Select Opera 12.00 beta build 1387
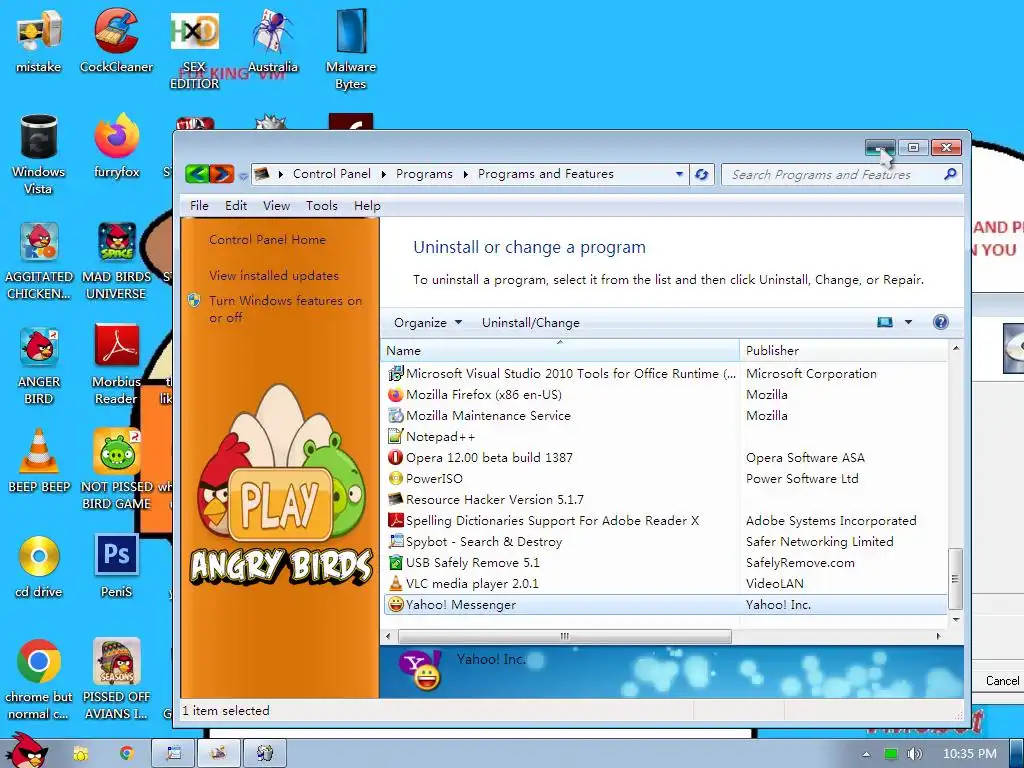The height and width of the screenshot is (768, 1024). (x=665, y=457)
